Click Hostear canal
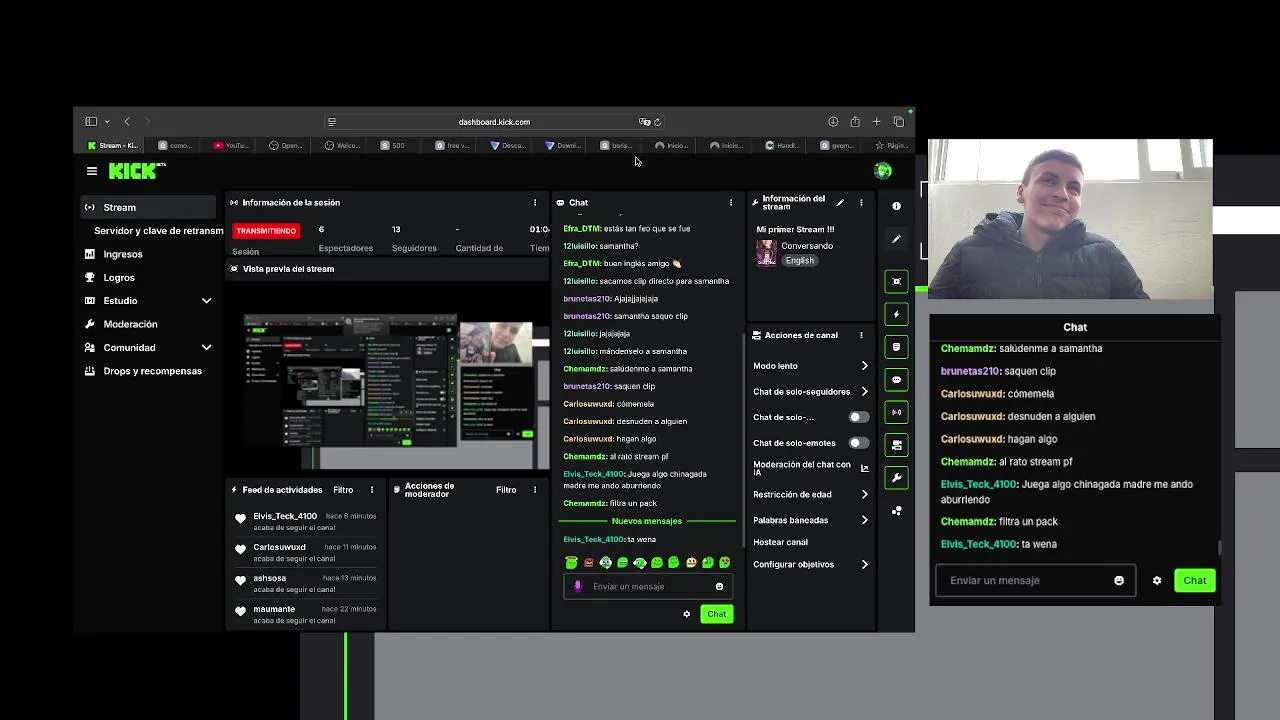 coord(780,542)
